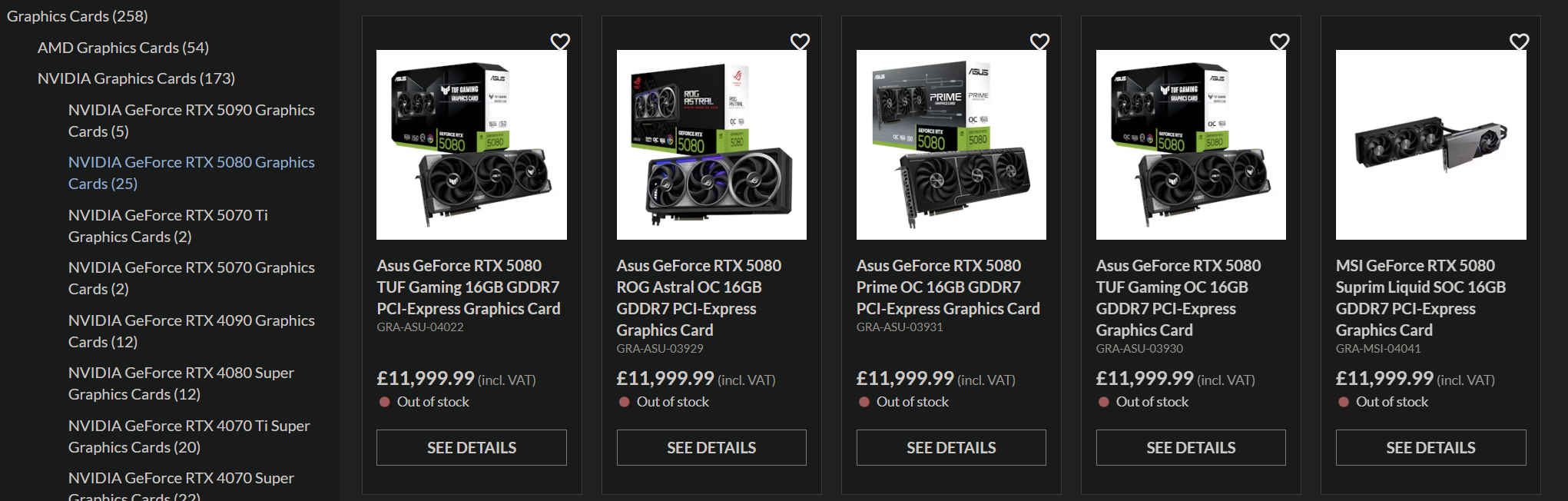Browse RTX 4090 Graphics Cards (12)

pos(191,331)
